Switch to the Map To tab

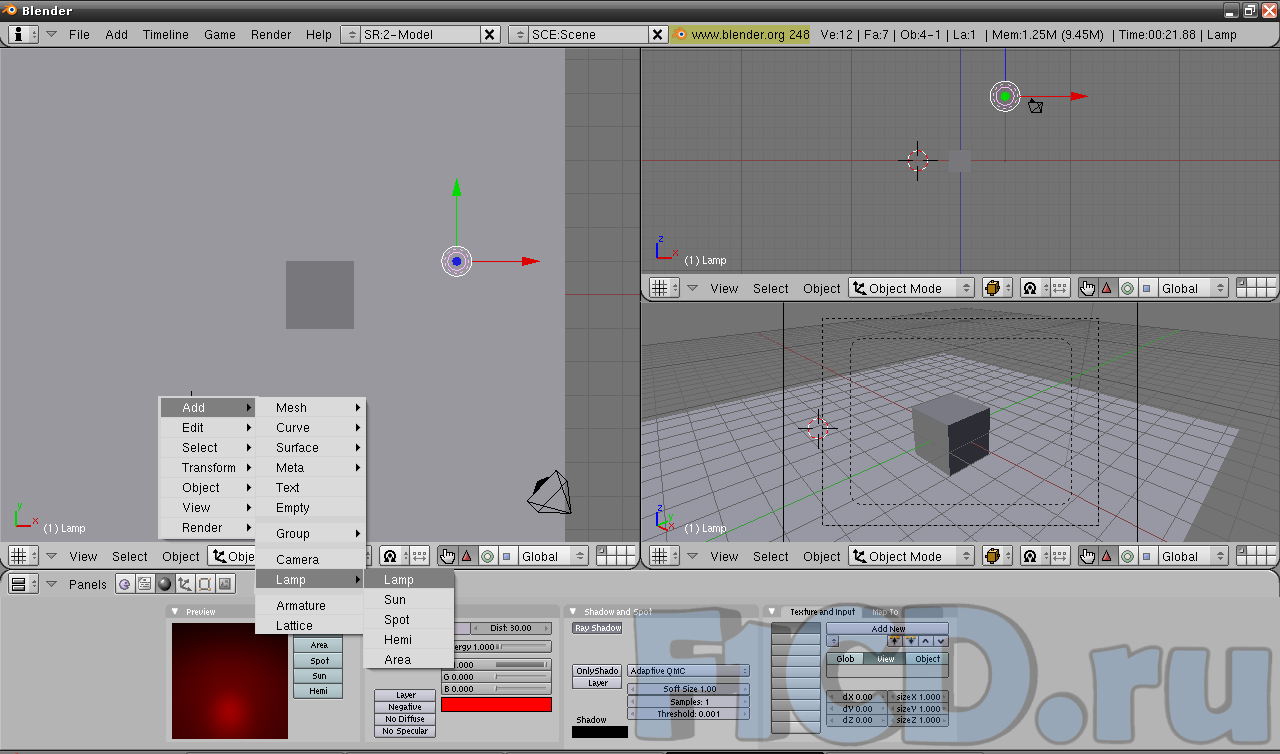pyautogui.click(x=886, y=611)
